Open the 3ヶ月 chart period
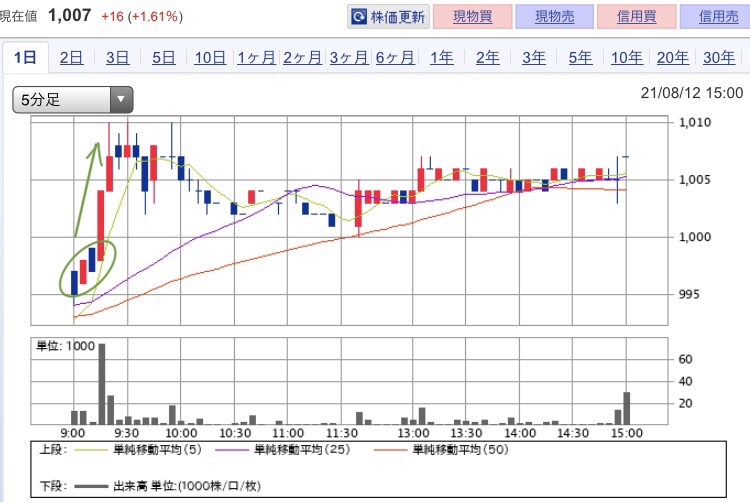Viewport: 750px width, 502px height. pos(349,58)
